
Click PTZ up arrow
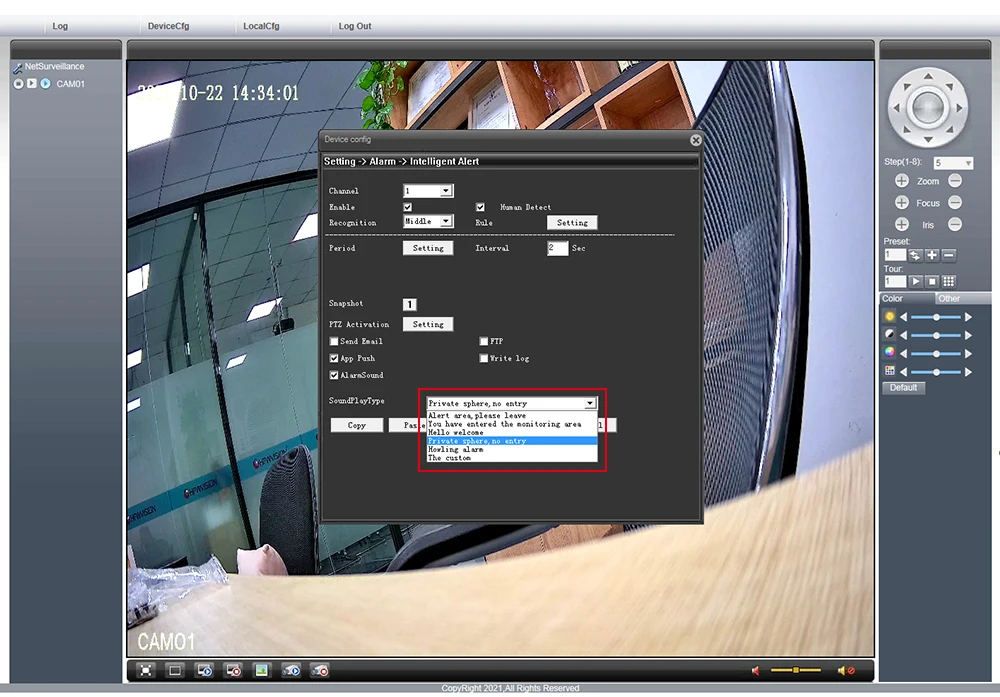(x=928, y=77)
